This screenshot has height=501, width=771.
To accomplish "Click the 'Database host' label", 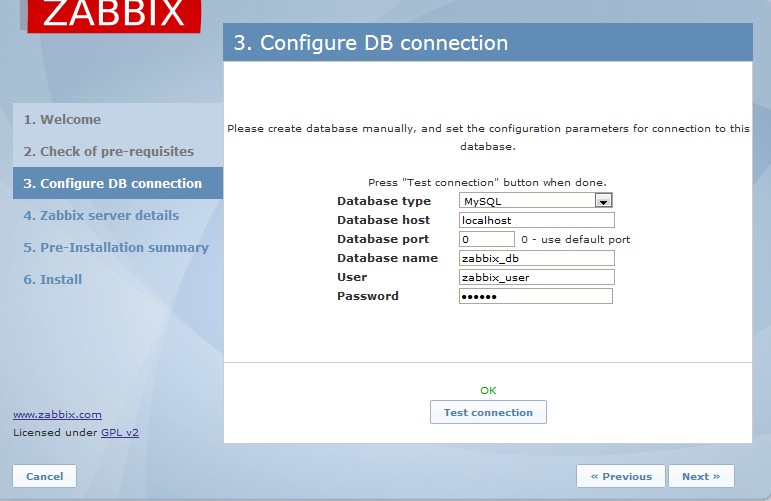I will pos(384,220).
